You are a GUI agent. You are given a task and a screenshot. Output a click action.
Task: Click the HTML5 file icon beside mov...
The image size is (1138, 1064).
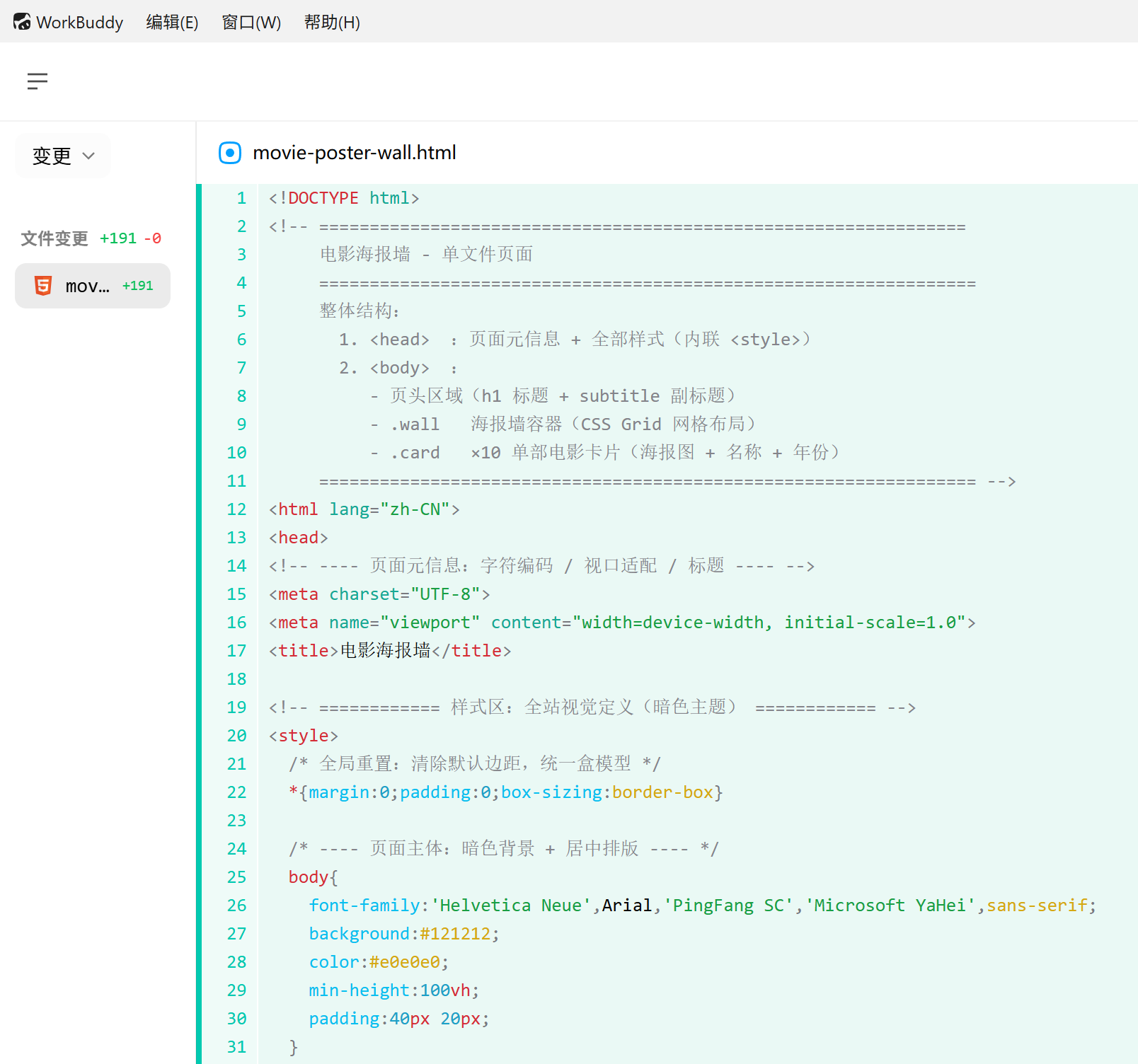coord(43,286)
